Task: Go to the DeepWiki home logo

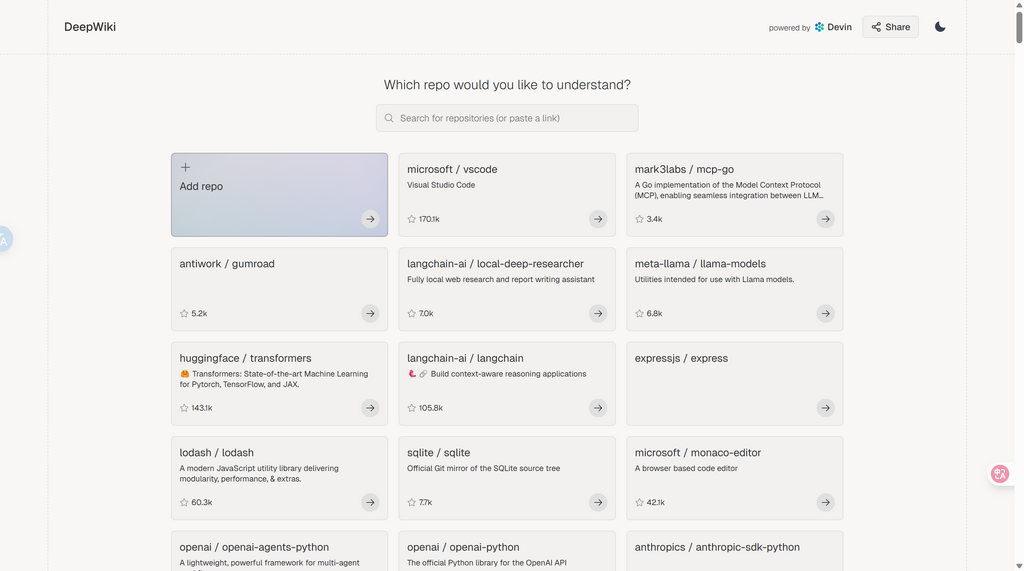Action: click(x=90, y=27)
